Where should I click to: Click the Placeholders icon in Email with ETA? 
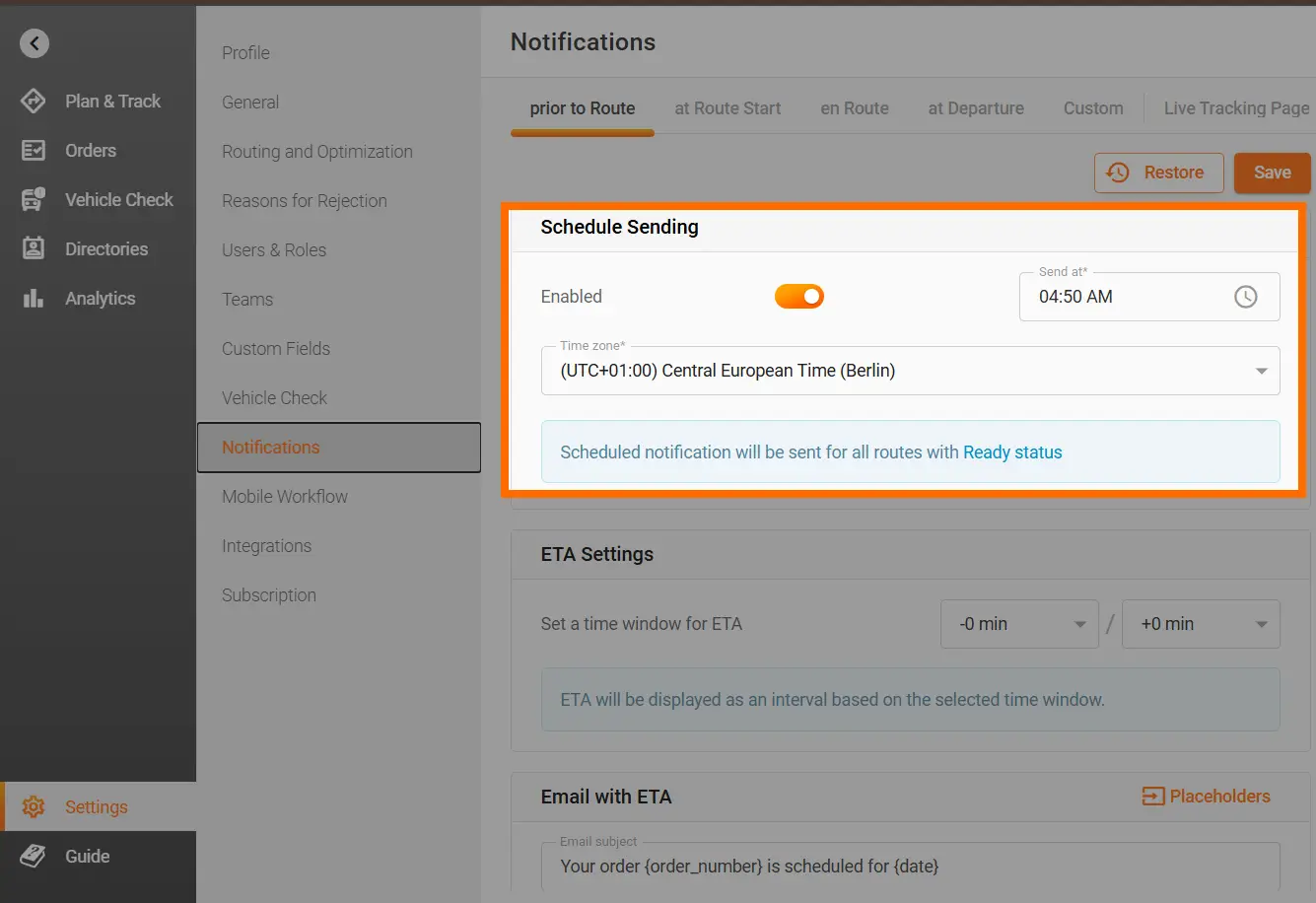1151,796
